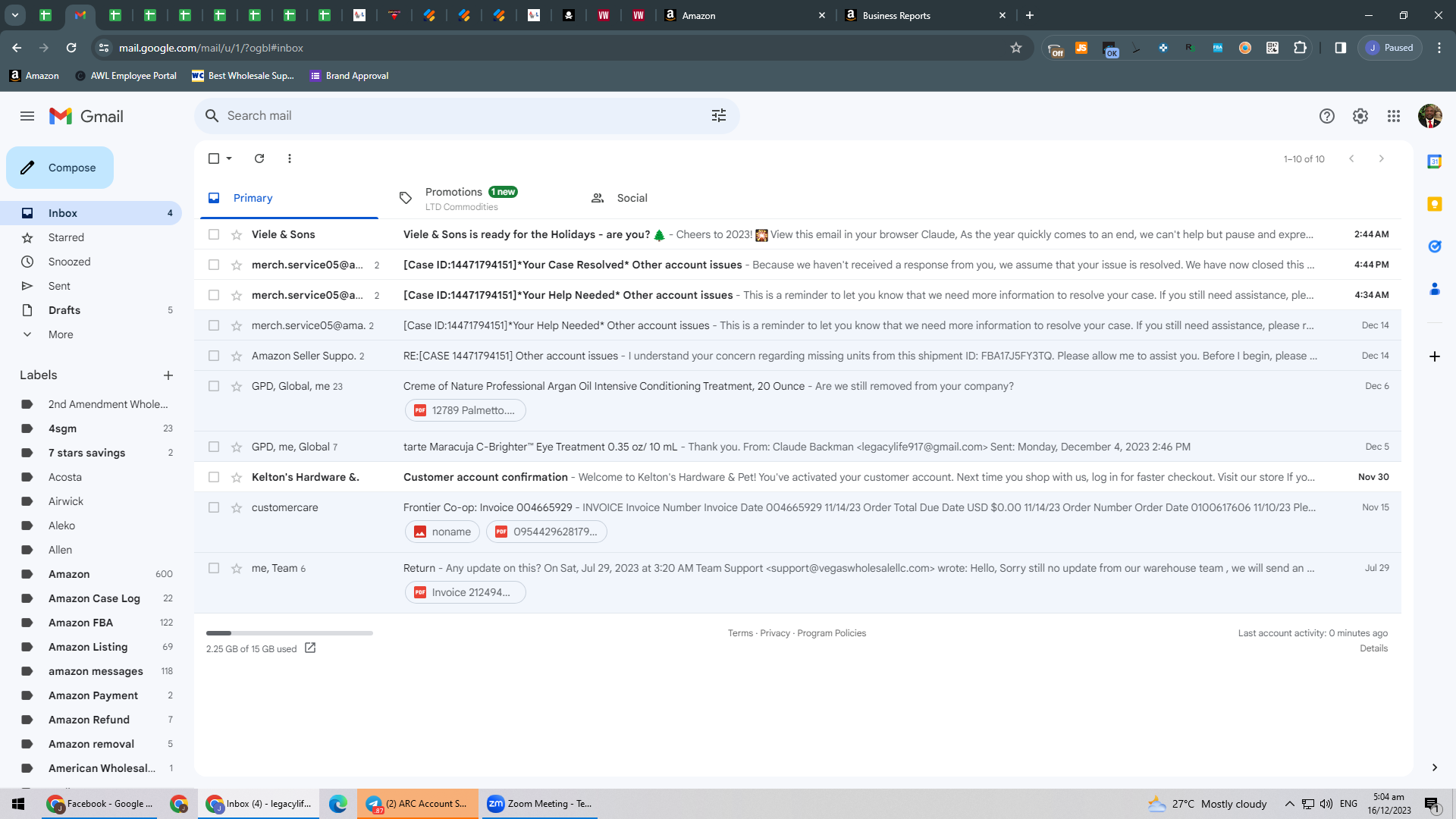Click the Compose button
The image size is (1456, 819).
point(60,168)
